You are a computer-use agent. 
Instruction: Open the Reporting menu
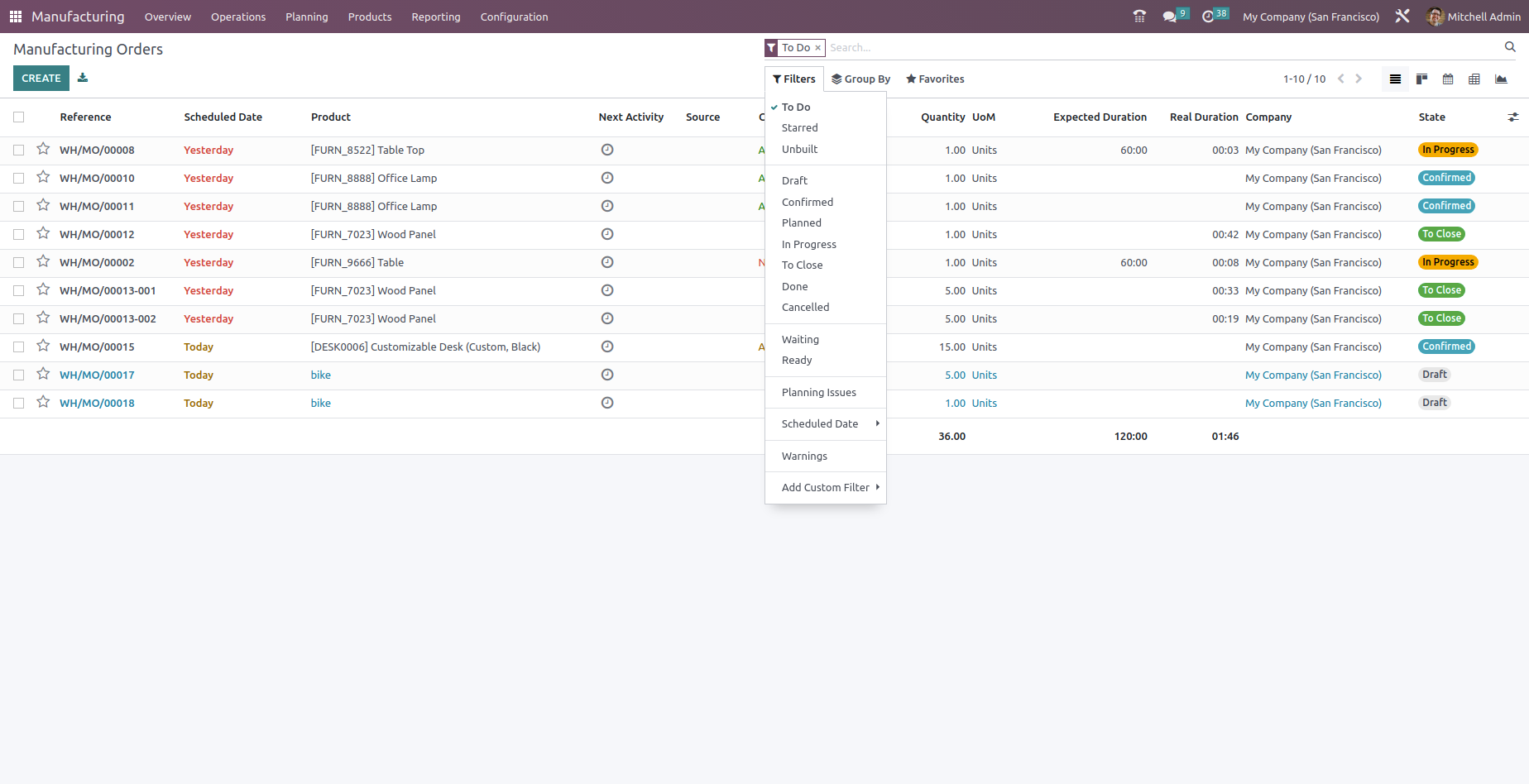pos(436,17)
